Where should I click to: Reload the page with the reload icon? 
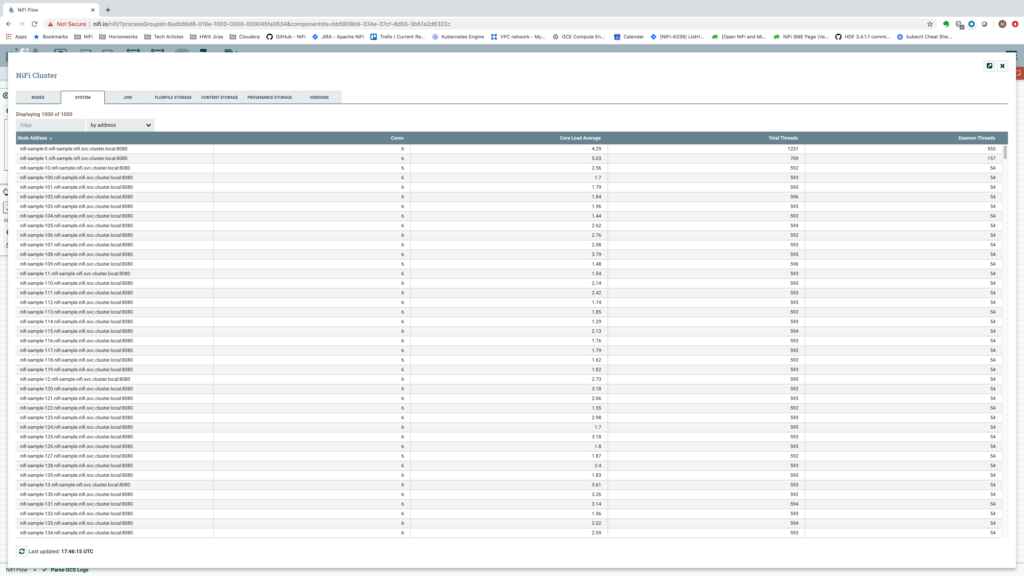point(34,22)
